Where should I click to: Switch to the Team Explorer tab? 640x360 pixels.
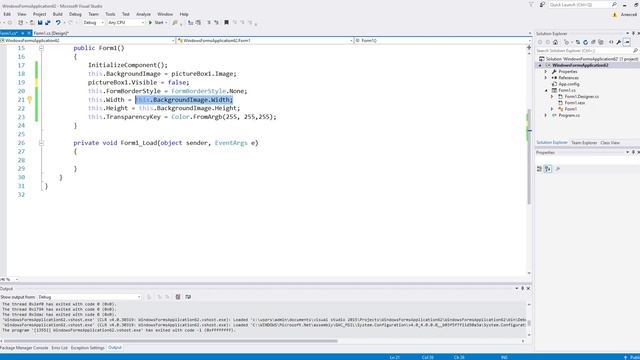point(584,143)
